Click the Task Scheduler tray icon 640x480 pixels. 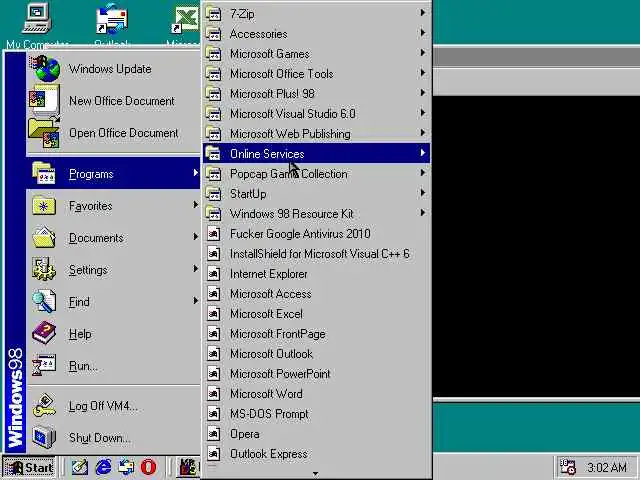click(x=567, y=467)
